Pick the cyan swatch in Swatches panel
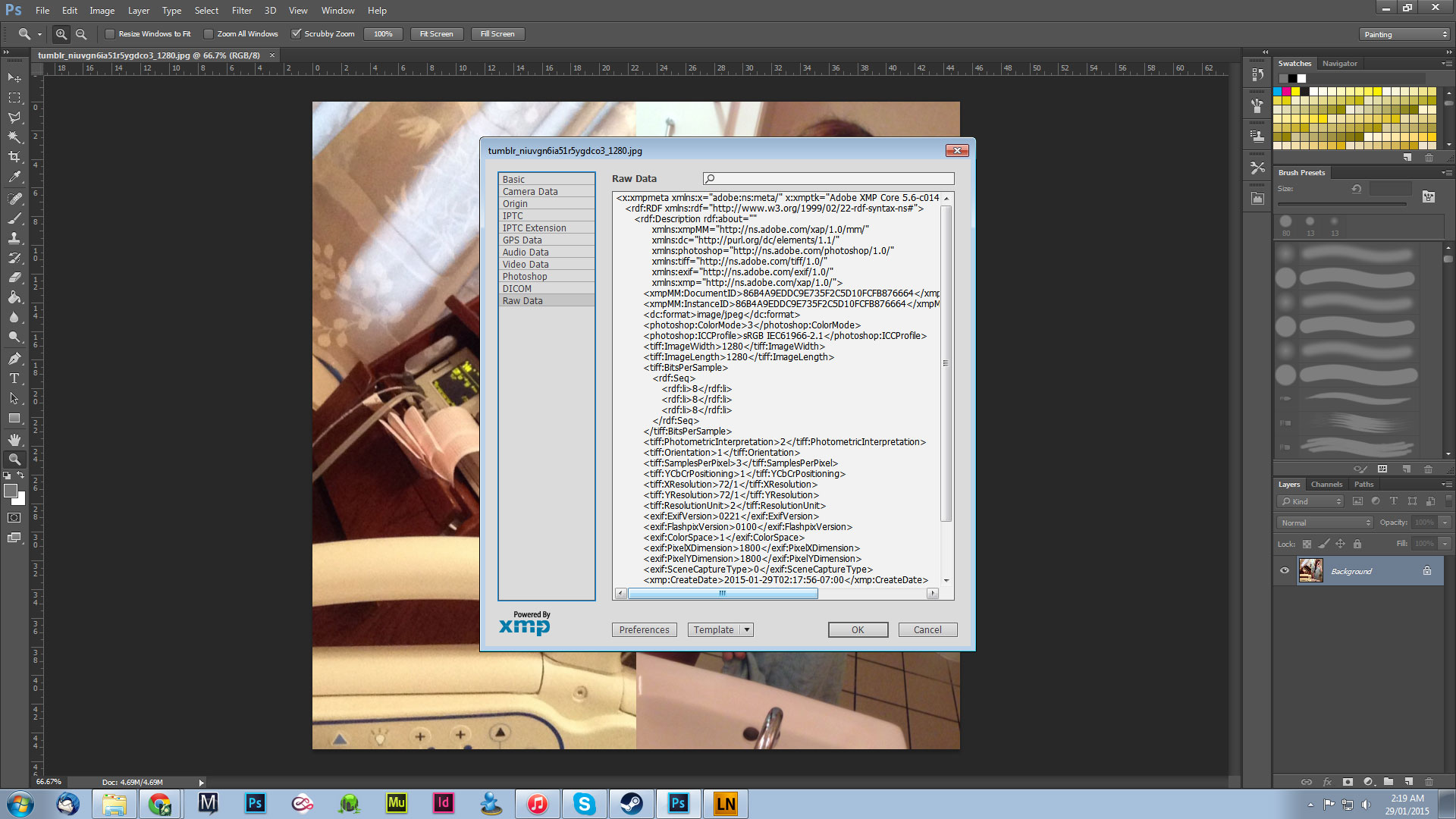The width and height of the screenshot is (1456, 819). [x=1278, y=92]
